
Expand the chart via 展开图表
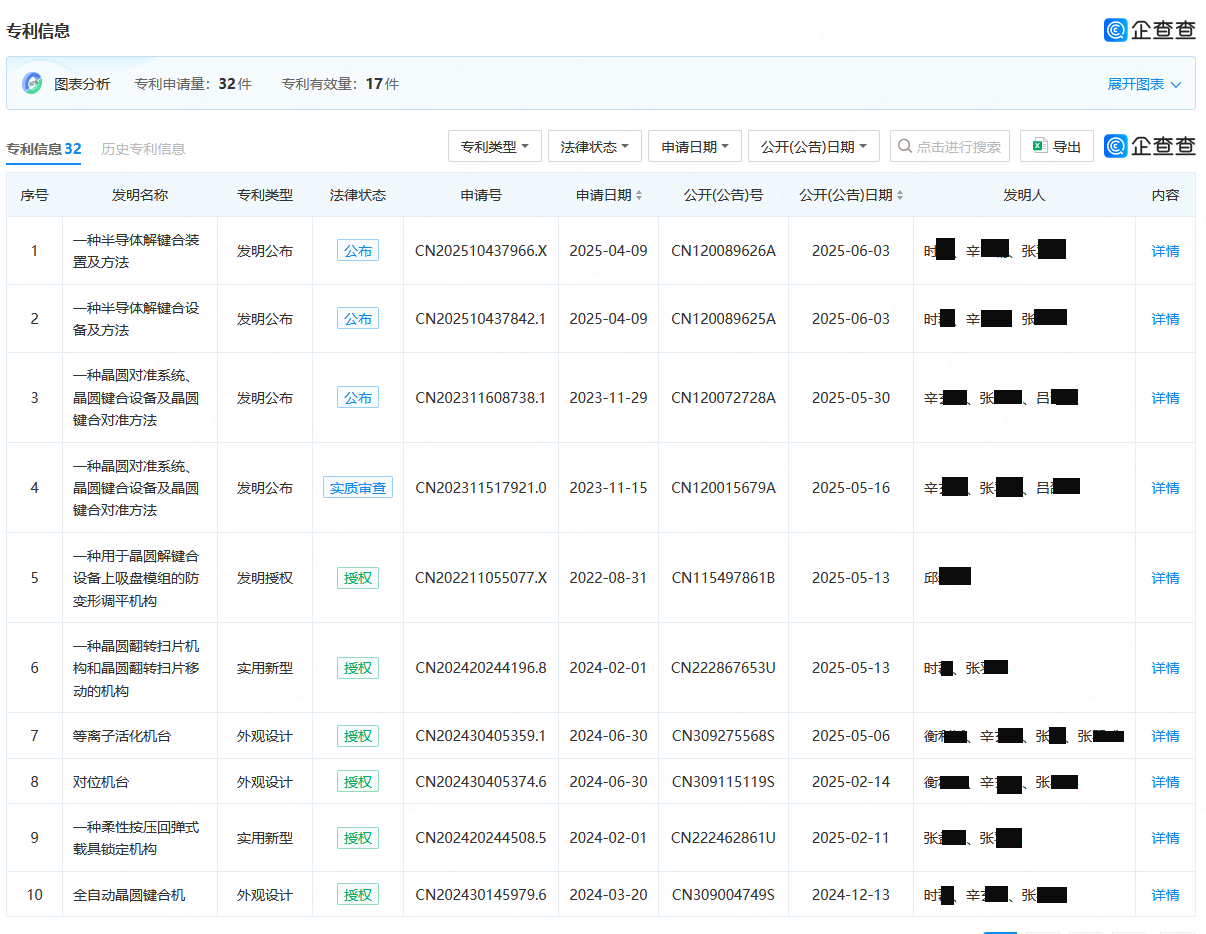[1144, 84]
